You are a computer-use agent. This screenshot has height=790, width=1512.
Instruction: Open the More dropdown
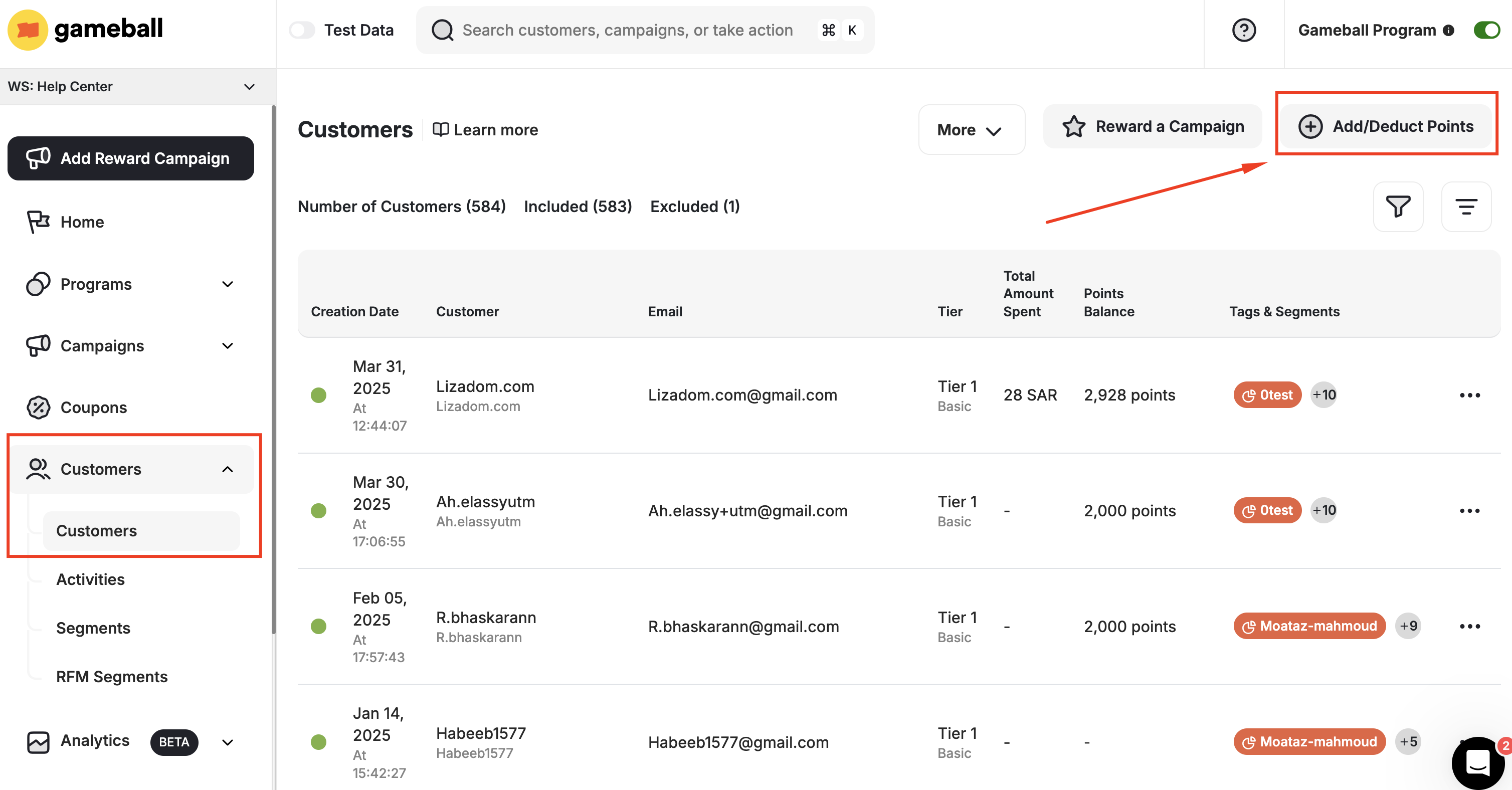coord(971,130)
